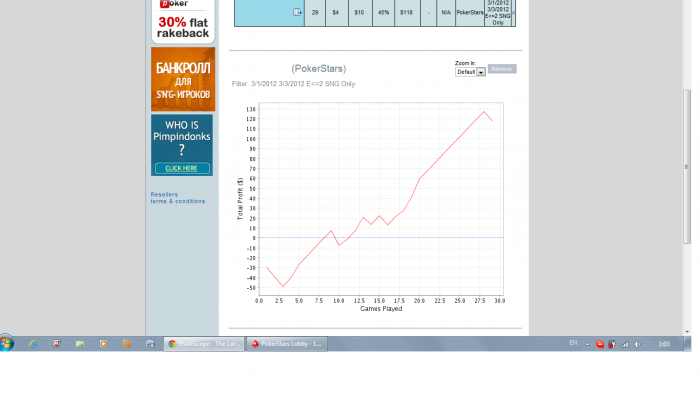Click the small X at the stats row end
The width and height of the screenshot is (700, 394).
[513, 12]
